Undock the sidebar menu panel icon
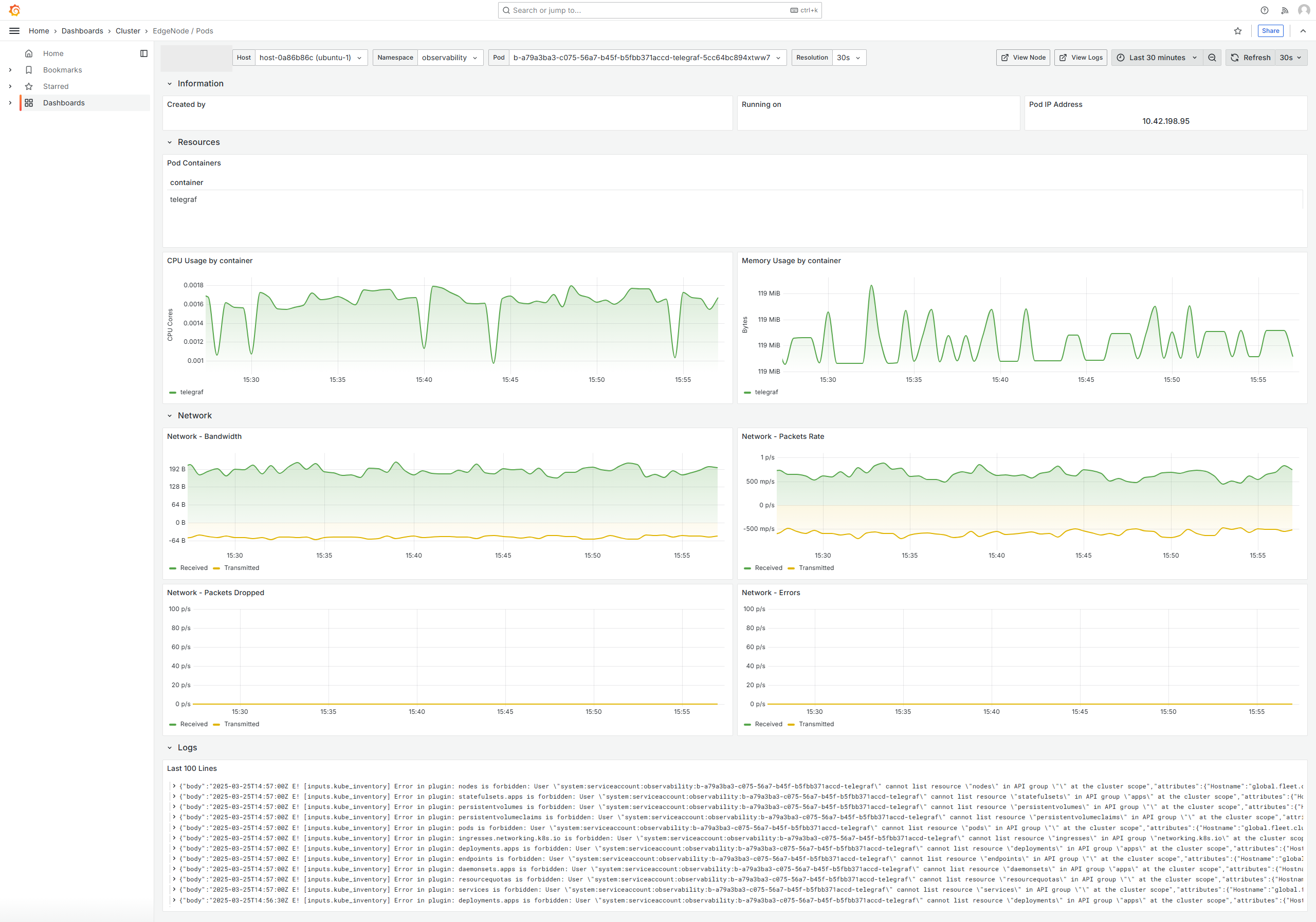Viewport: 1316px width, 922px height. pos(144,53)
